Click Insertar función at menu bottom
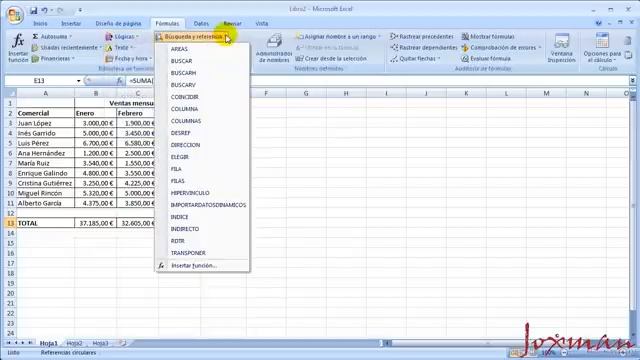The image size is (640, 360). tap(203, 266)
